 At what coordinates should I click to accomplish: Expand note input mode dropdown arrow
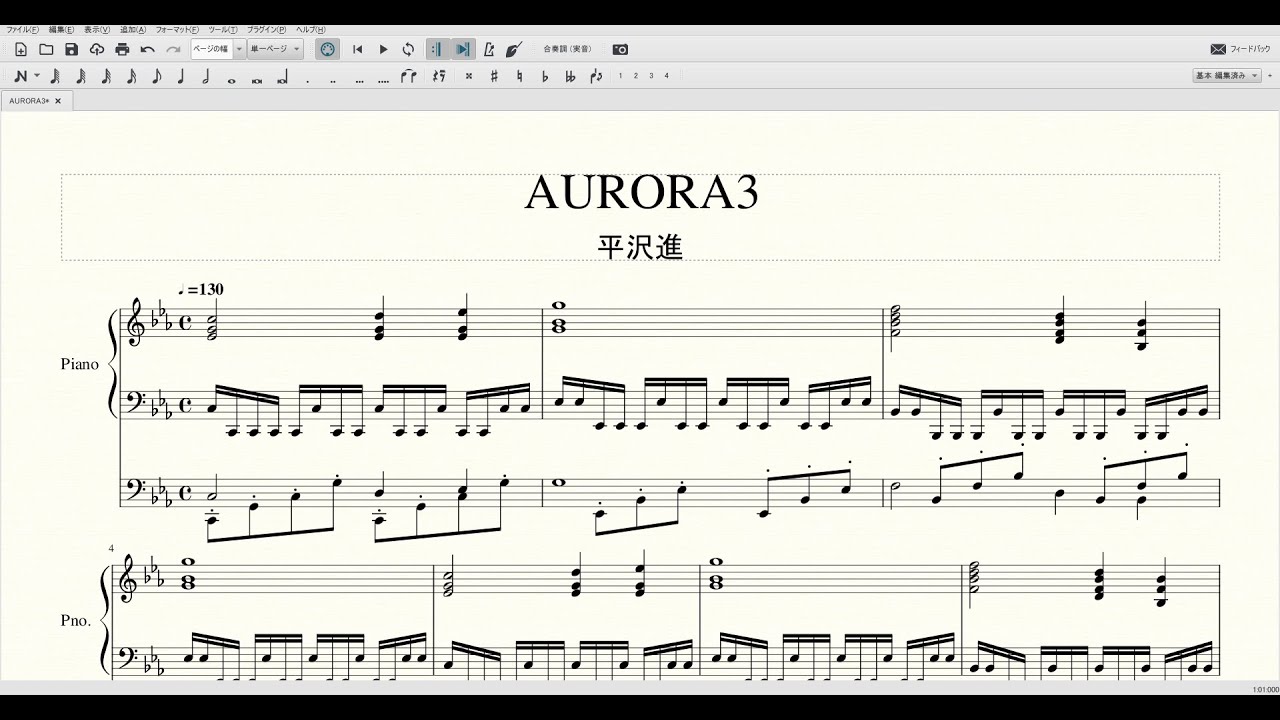pyautogui.click(x=37, y=76)
